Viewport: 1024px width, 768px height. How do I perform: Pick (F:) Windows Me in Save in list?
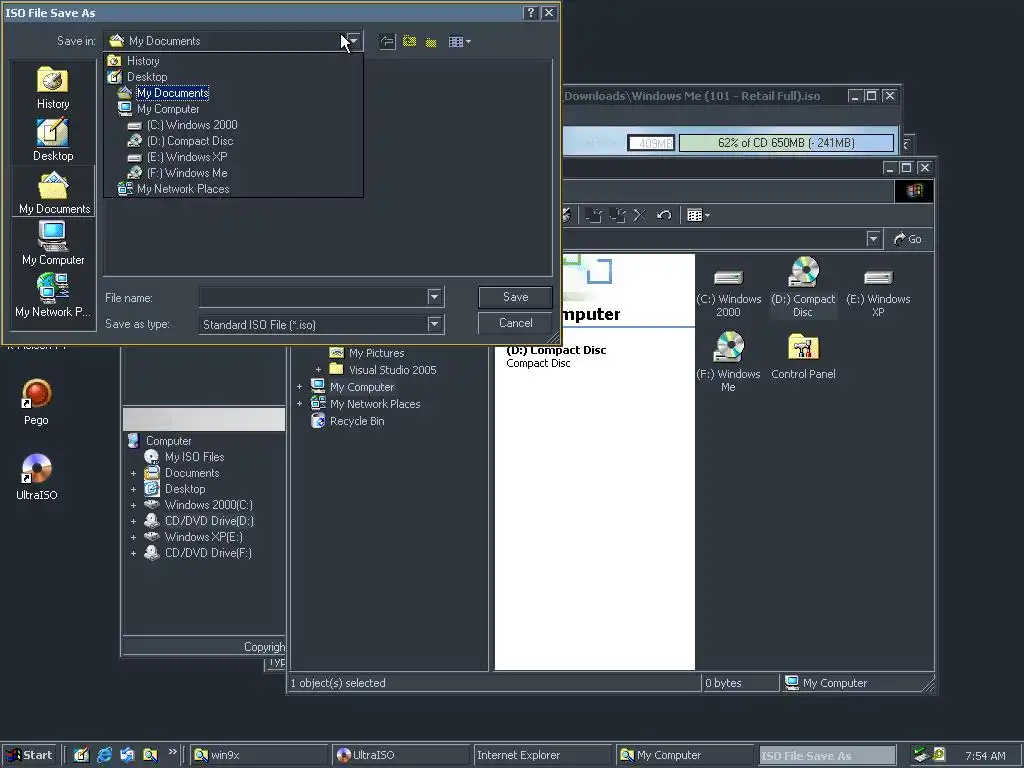point(187,173)
